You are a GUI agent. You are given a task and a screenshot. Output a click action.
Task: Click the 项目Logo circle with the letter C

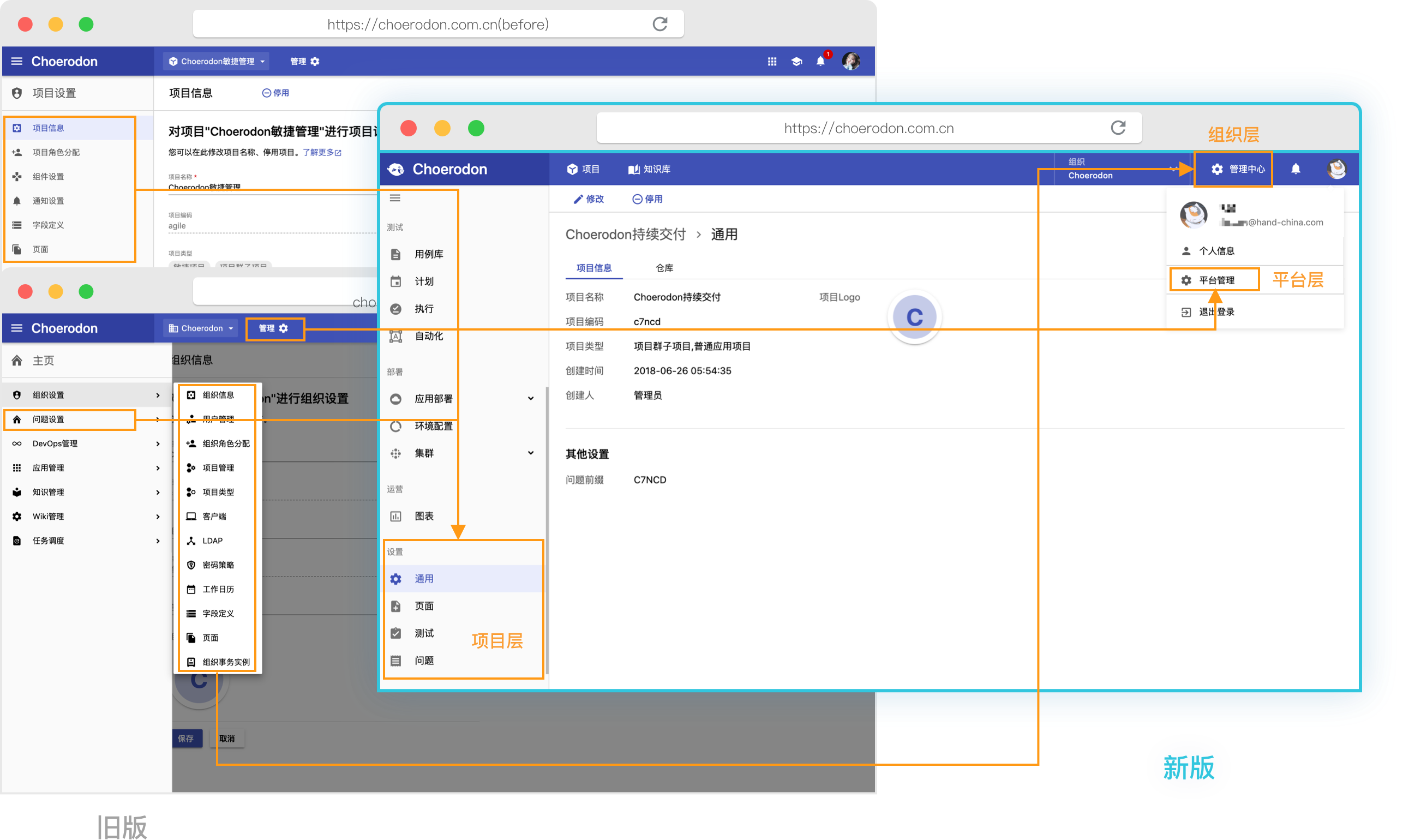tap(914, 316)
